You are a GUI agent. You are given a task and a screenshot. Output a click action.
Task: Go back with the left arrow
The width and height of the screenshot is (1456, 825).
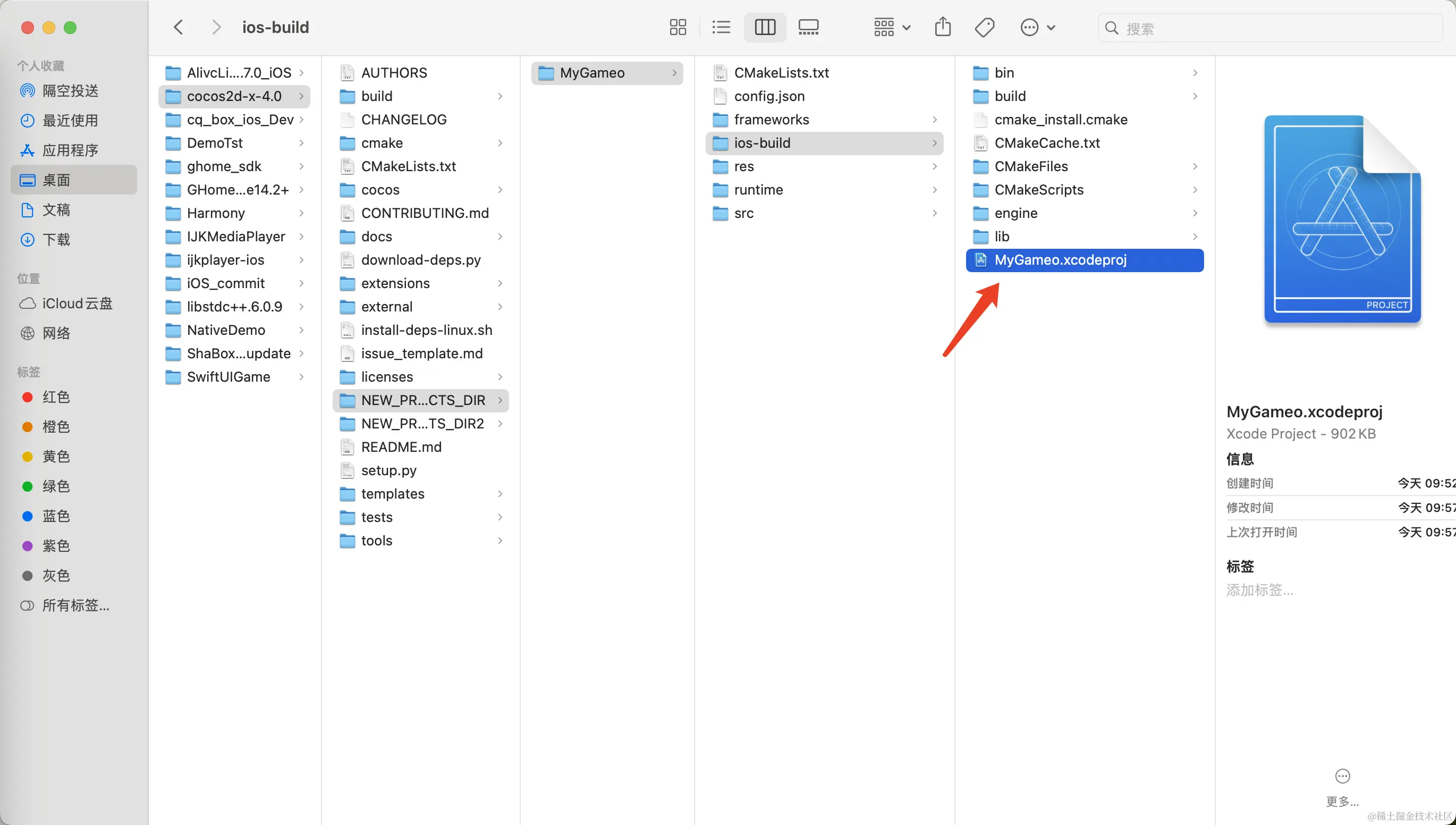[x=179, y=27]
